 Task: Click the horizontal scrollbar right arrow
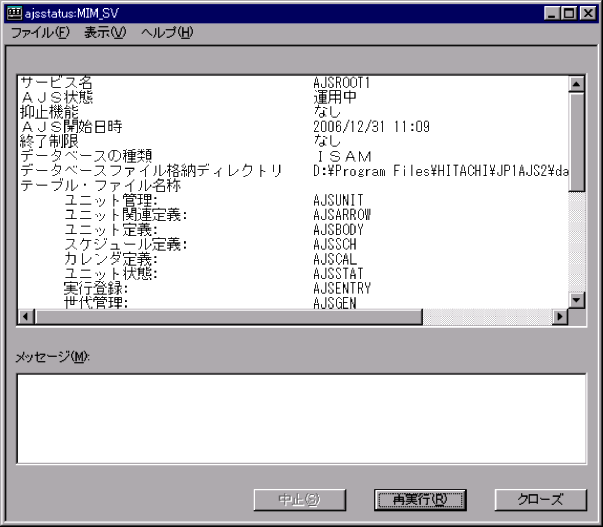pos(560,317)
